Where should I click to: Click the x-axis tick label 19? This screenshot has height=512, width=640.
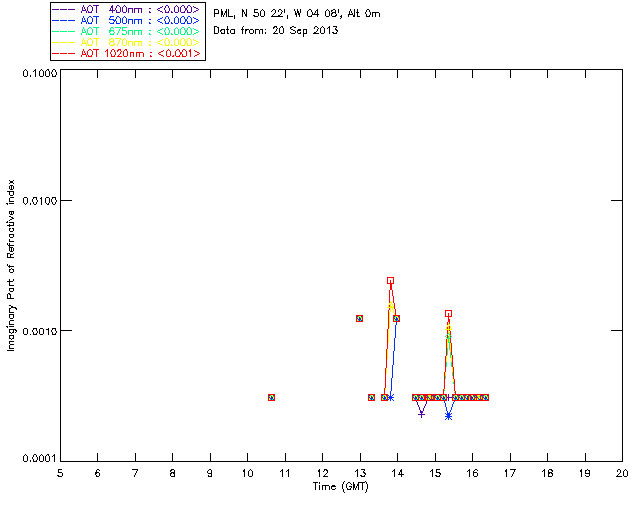[585, 473]
